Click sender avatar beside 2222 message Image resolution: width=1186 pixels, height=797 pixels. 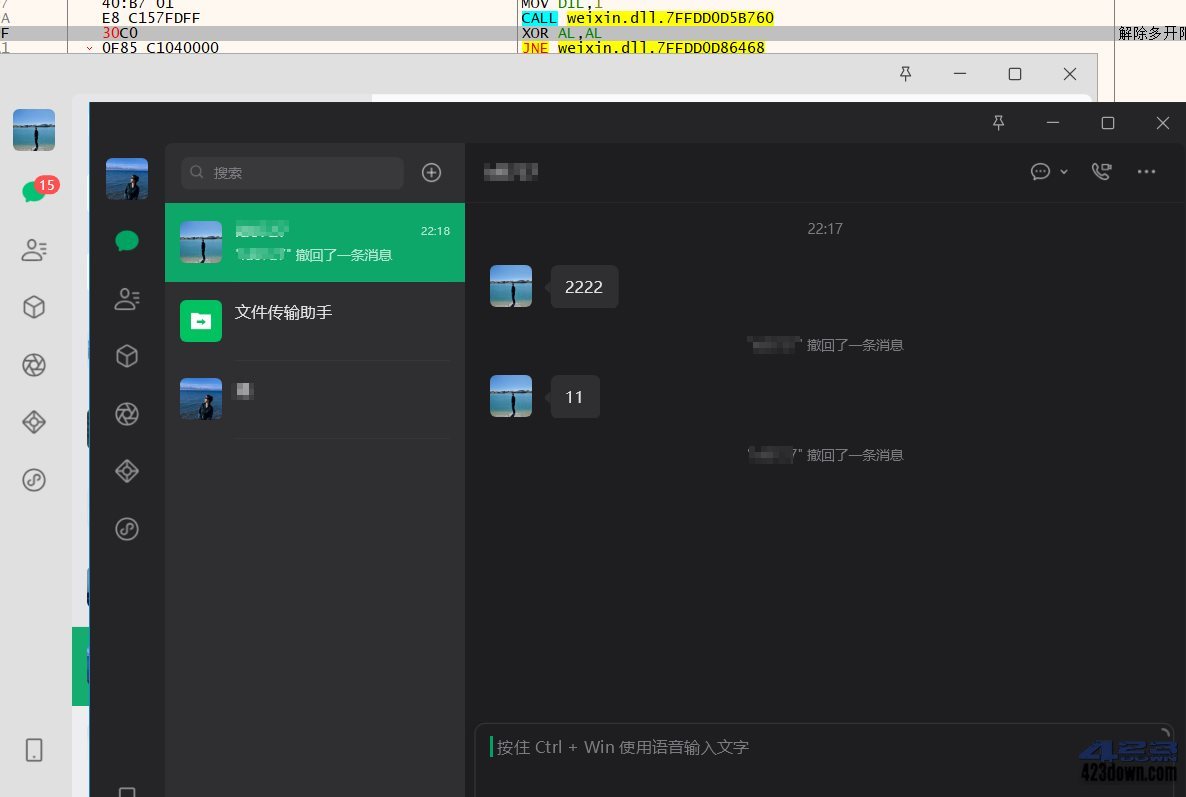click(511, 286)
